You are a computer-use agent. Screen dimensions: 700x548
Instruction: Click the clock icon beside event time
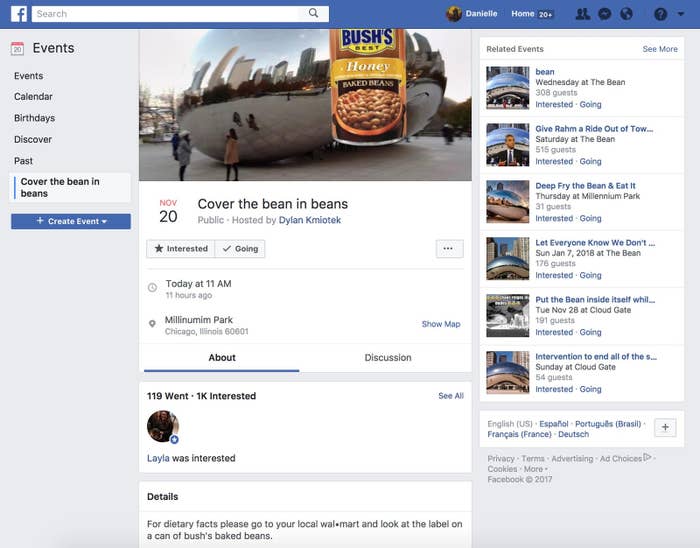click(x=152, y=287)
